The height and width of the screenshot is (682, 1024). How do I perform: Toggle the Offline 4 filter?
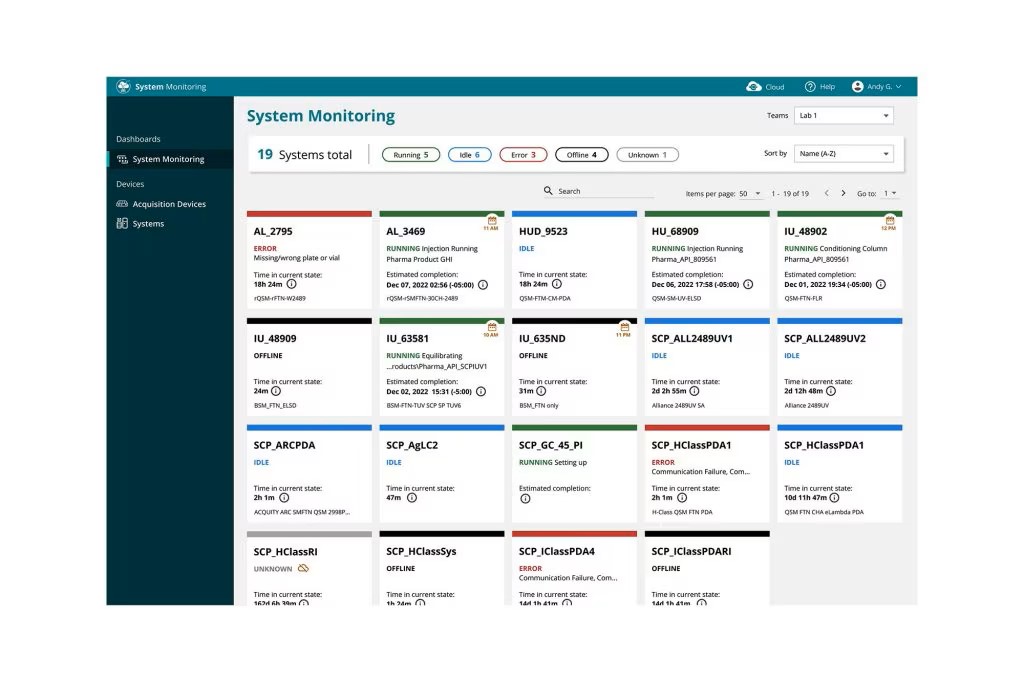coord(582,155)
